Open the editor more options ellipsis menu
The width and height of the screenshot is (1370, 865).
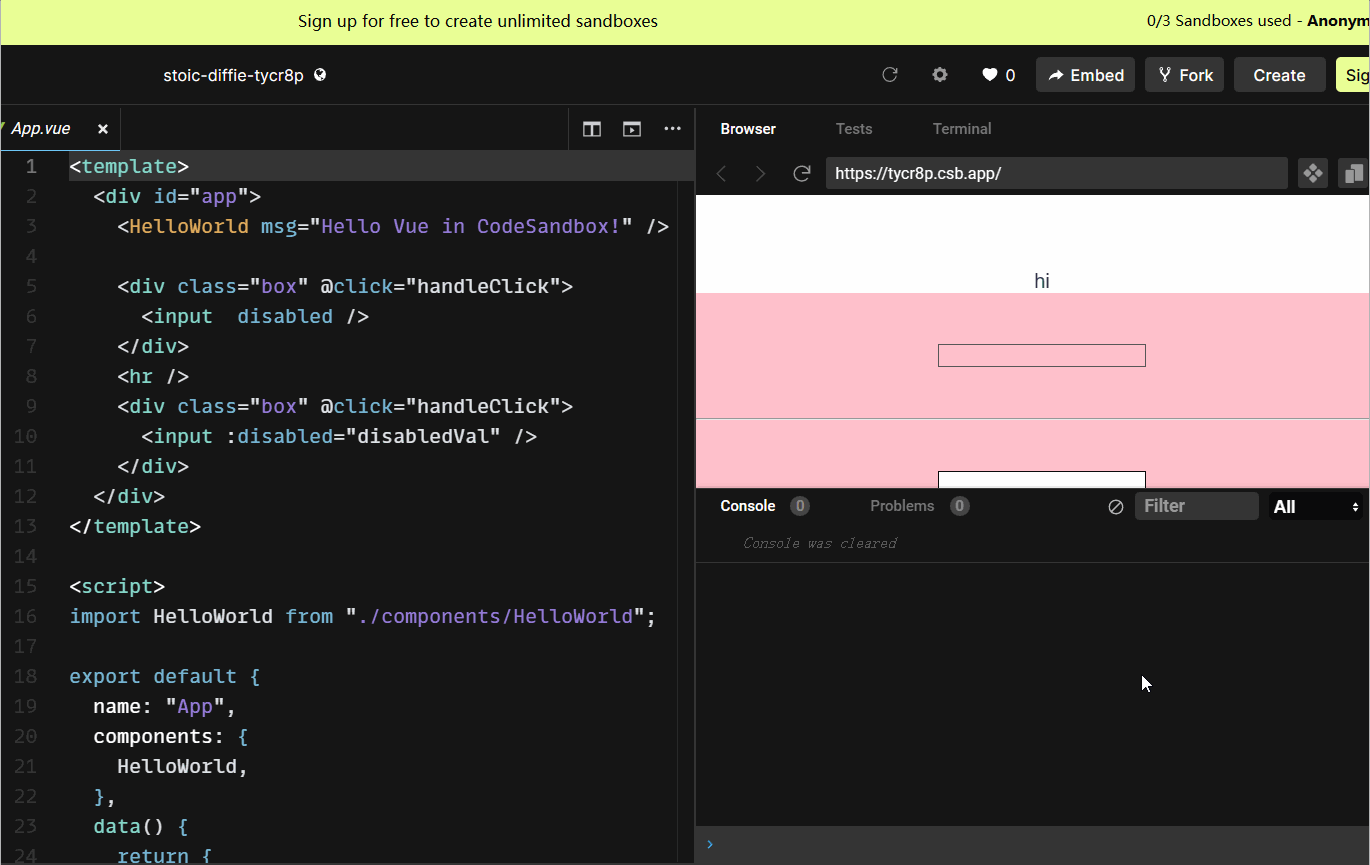pos(672,129)
